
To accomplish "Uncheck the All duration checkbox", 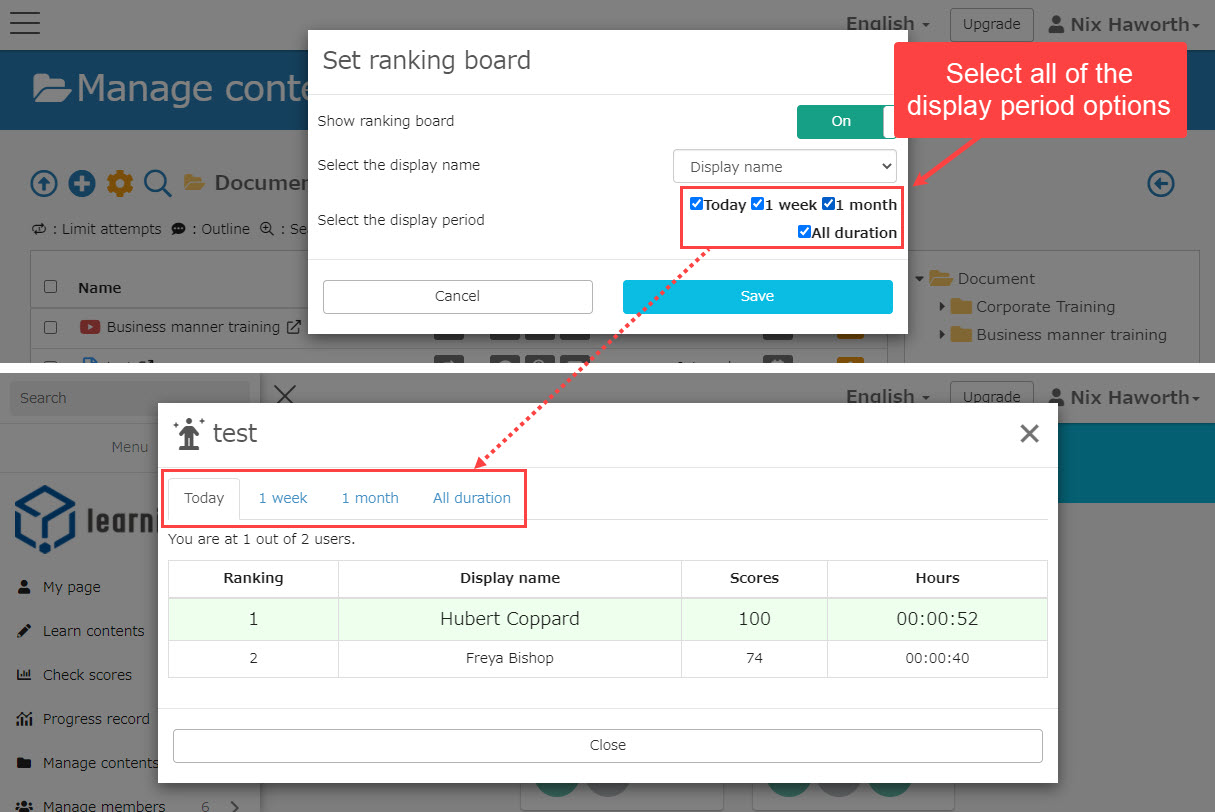I will pos(804,232).
